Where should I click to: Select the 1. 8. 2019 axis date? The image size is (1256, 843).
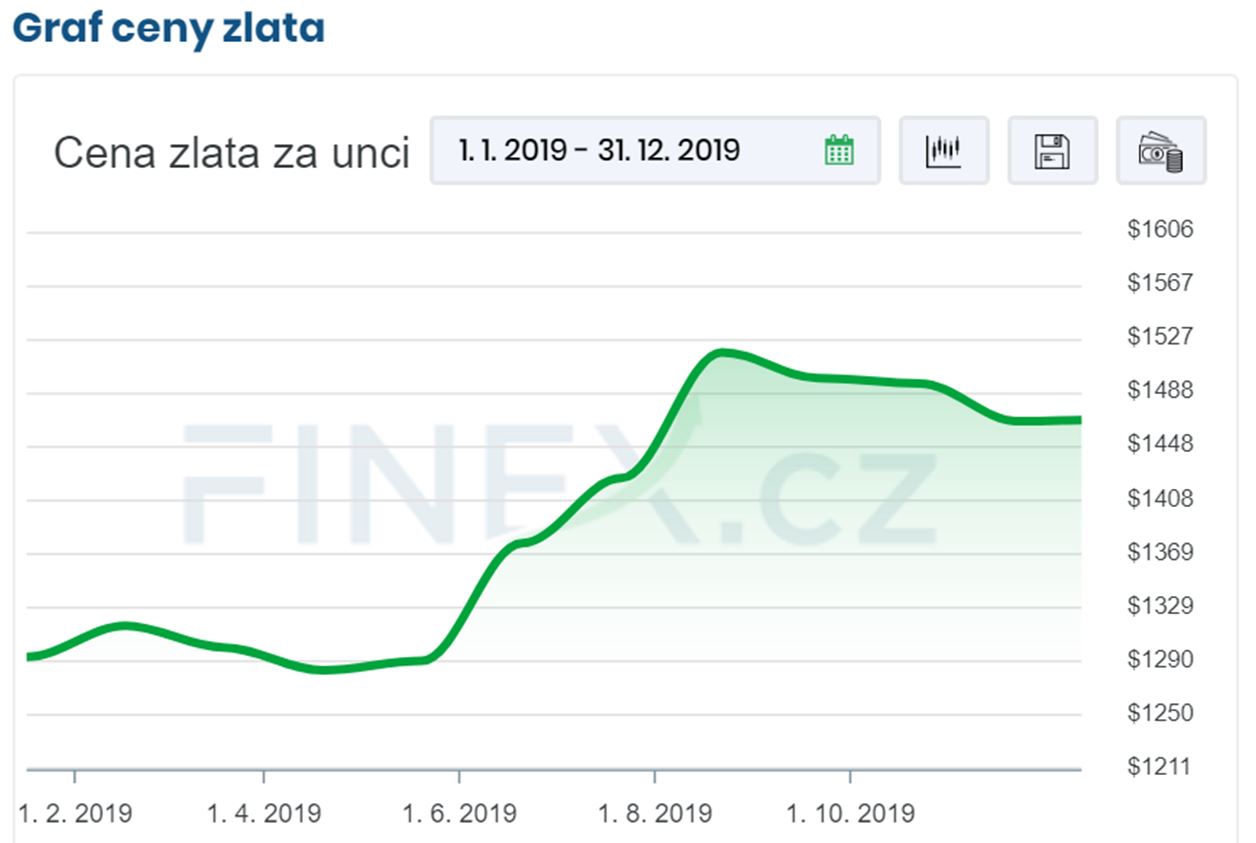pos(655,813)
